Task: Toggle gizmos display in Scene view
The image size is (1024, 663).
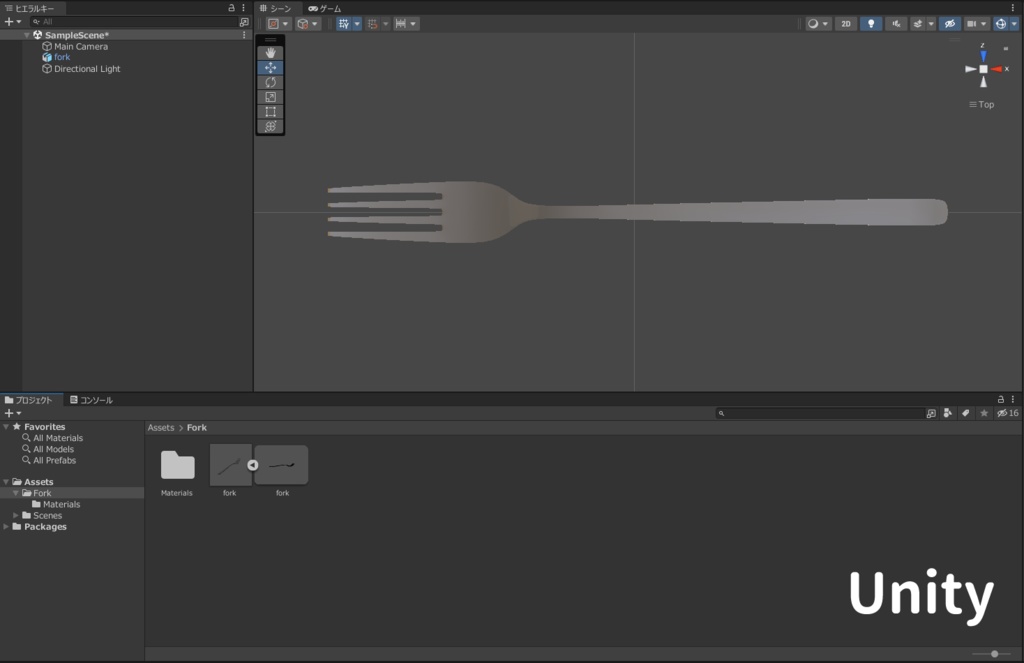Action: tap(1000, 24)
